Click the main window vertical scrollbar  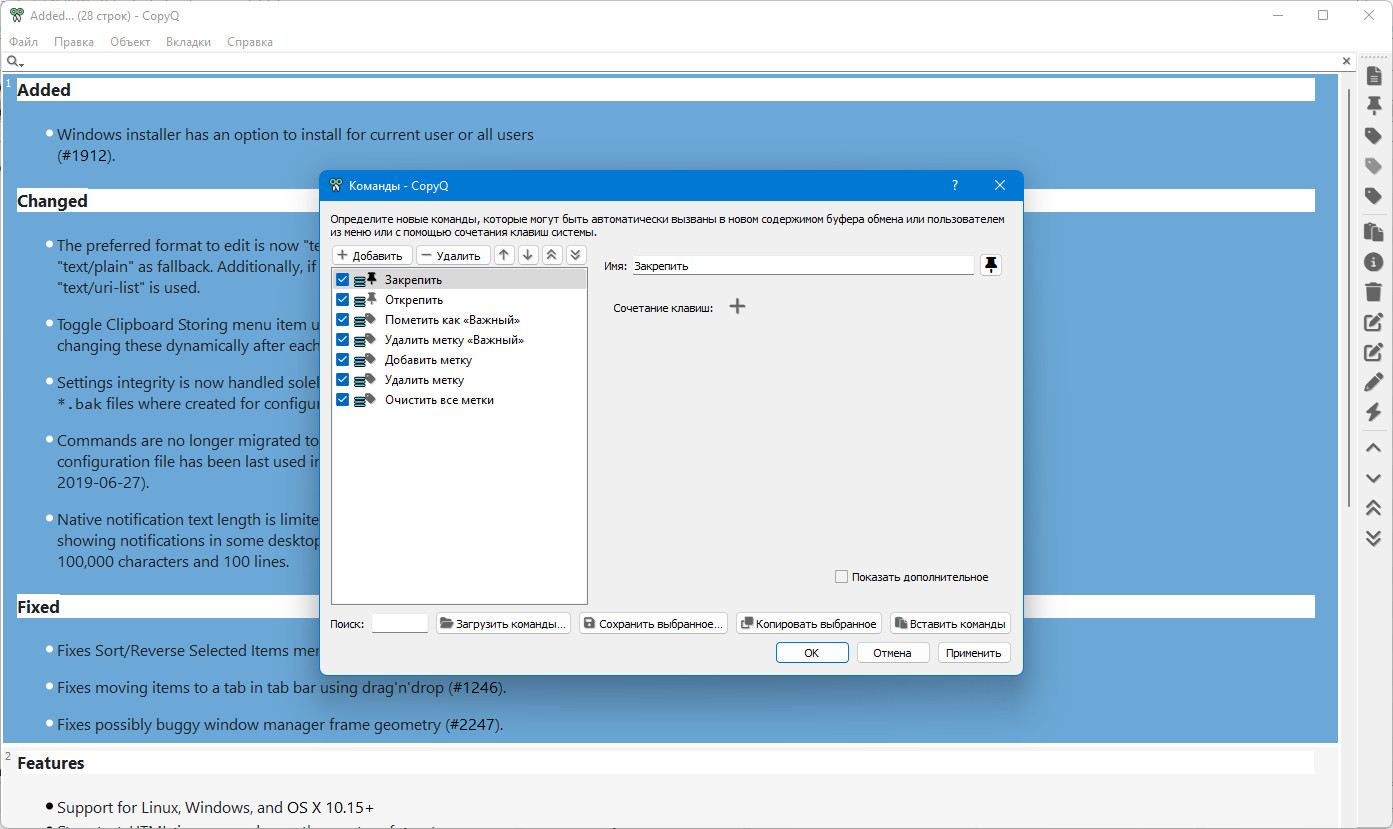[1347, 300]
